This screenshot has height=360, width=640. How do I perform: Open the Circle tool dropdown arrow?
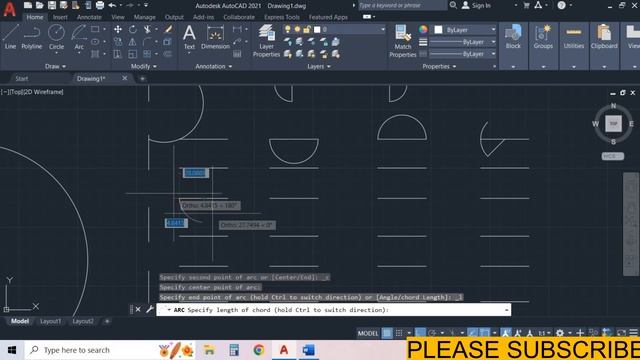[x=56, y=53]
